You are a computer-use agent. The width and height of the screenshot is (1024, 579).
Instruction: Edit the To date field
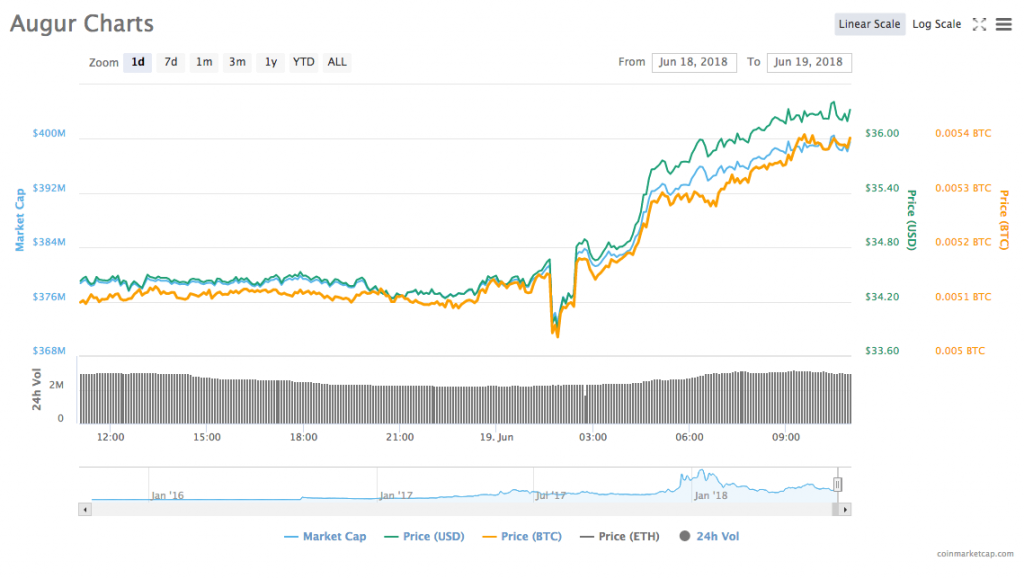pyautogui.click(x=808, y=62)
